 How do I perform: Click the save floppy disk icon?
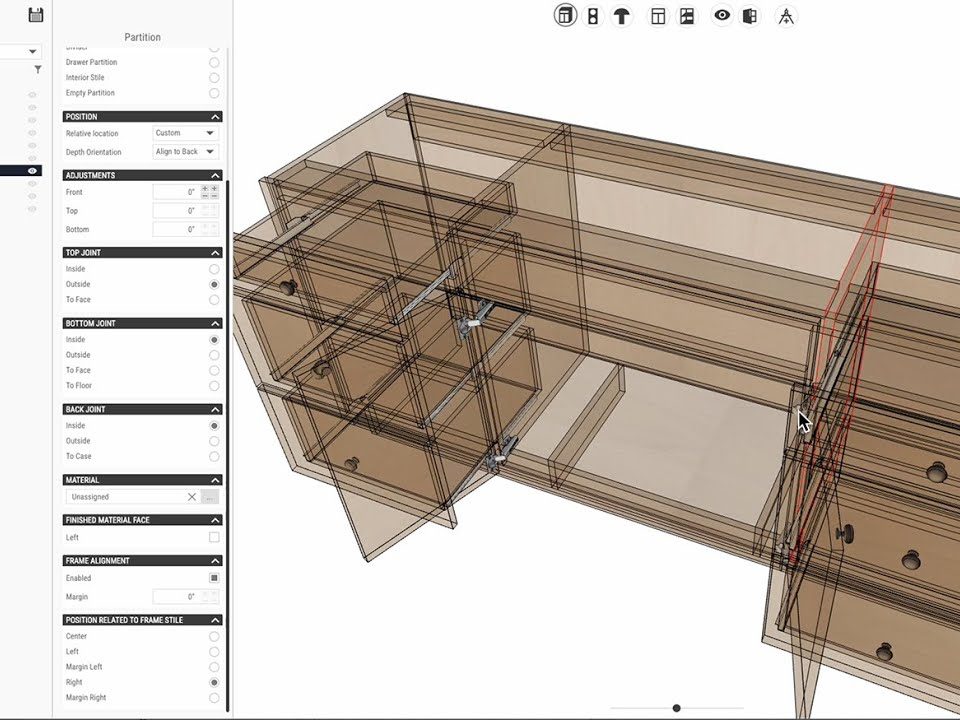point(36,14)
